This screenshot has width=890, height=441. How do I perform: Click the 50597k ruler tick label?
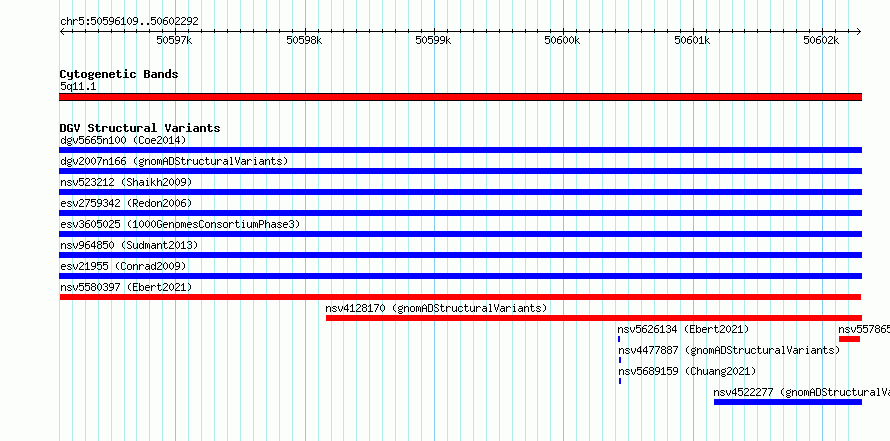[x=175, y=40]
